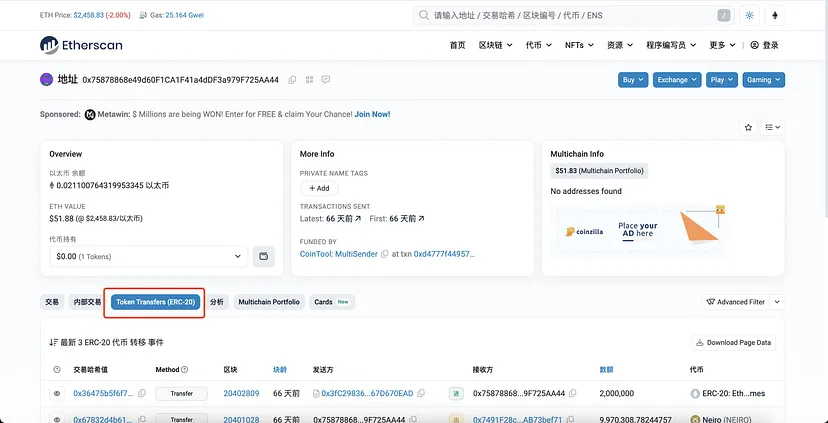This screenshot has height=423, width=828.
Task: Copy CoinTool: MultiSender address
Action: [x=384, y=254]
